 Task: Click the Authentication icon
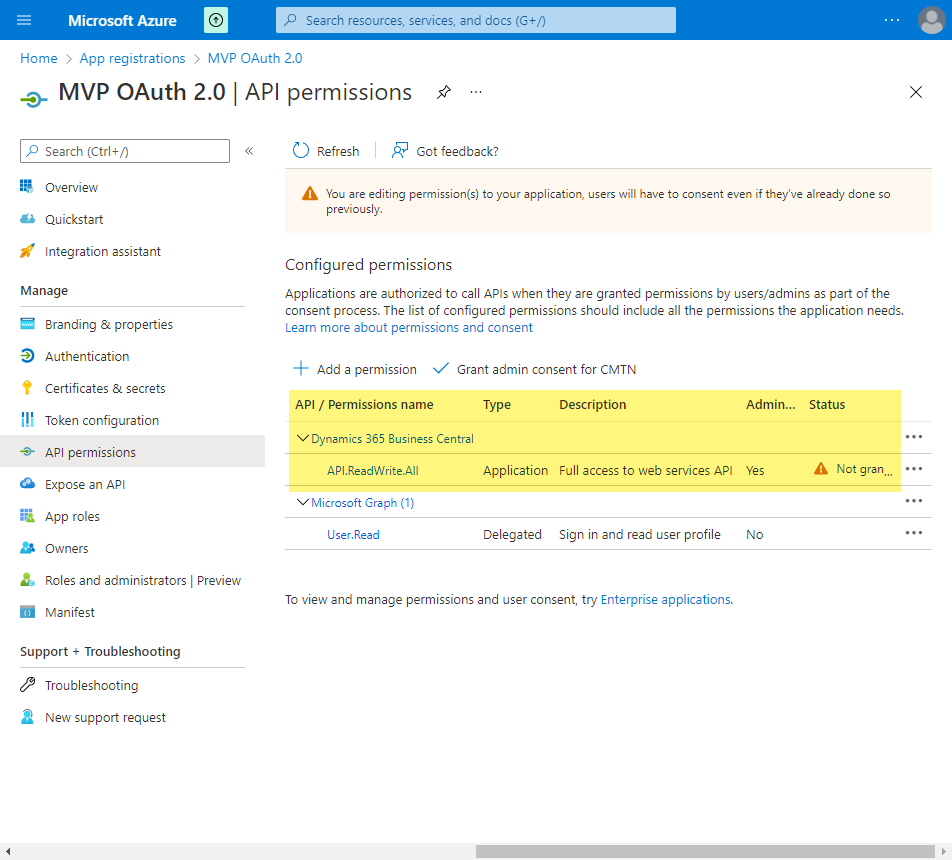(x=27, y=356)
